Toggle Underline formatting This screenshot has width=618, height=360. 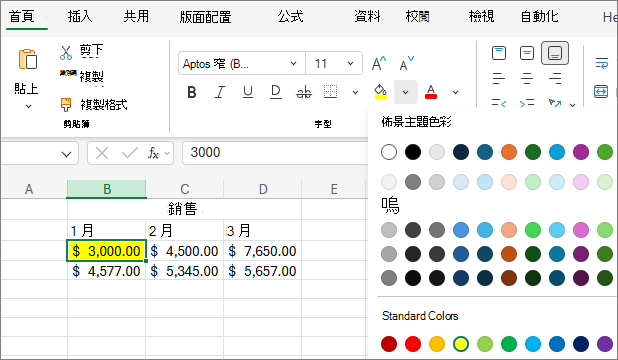click(248, 92)
